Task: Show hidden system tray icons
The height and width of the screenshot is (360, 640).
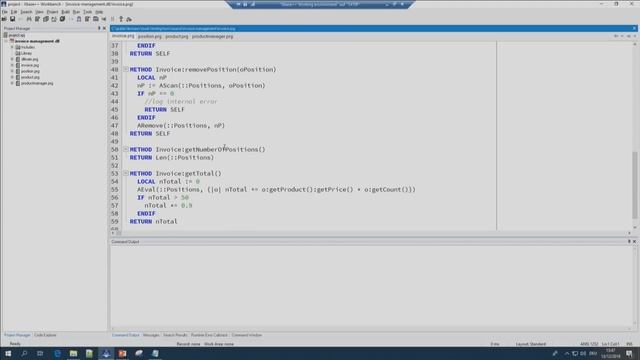Action: pyautogui.click(x=567, y=353)
